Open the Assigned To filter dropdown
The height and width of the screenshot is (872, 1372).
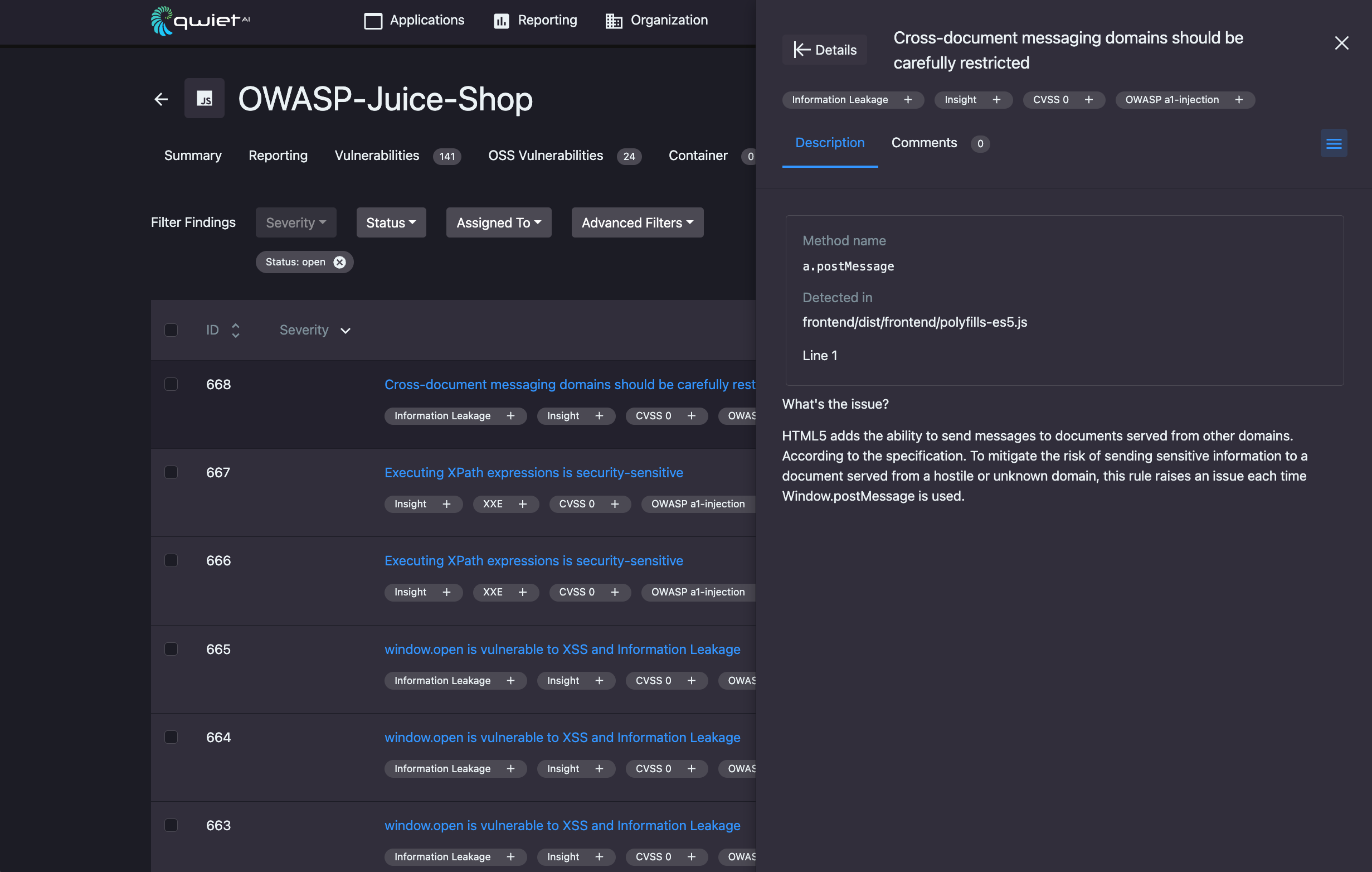pos(499,222)
